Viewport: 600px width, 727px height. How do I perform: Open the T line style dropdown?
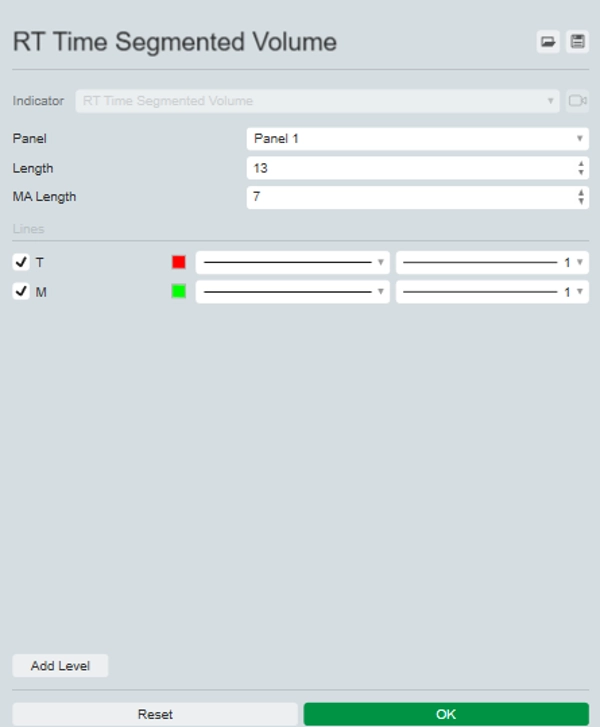[293, 262]
